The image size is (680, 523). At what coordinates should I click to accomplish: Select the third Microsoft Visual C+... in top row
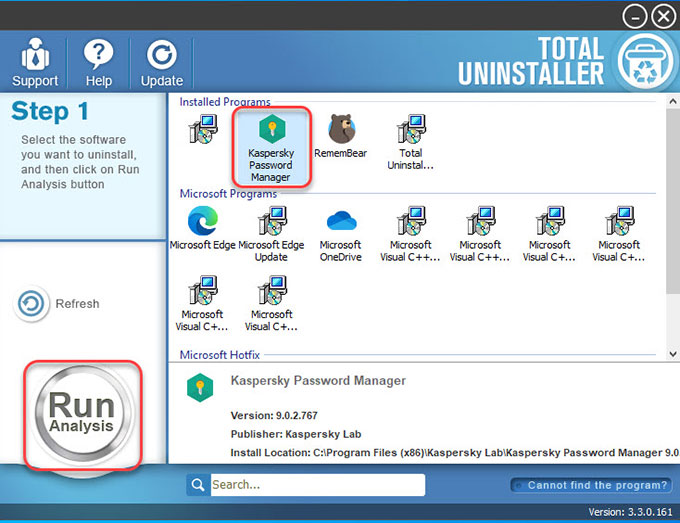click(549, 234)
